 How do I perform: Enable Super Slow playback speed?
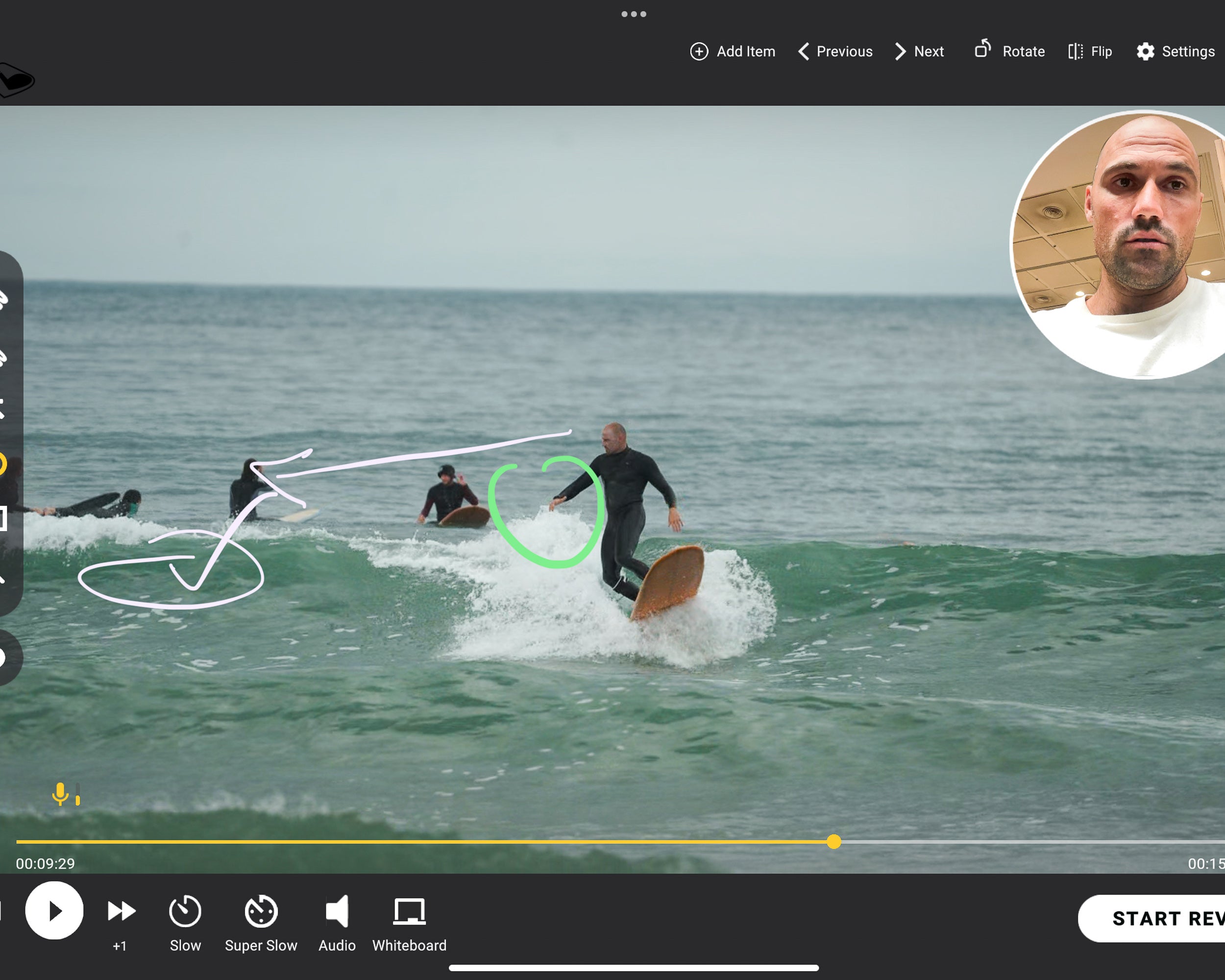click(261, 923)
